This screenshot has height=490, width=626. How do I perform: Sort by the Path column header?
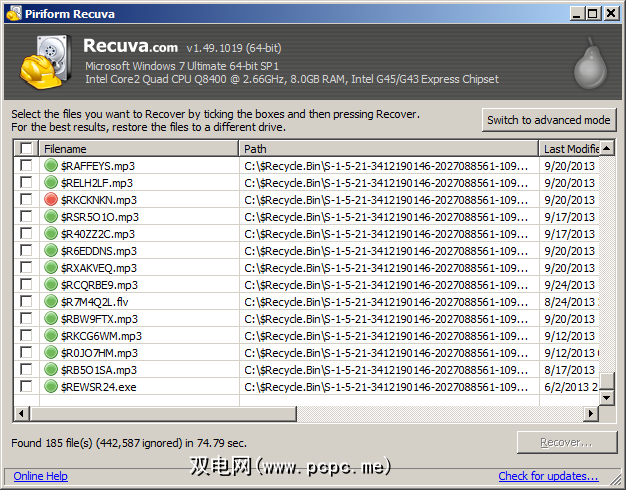[x=389, y=149]
